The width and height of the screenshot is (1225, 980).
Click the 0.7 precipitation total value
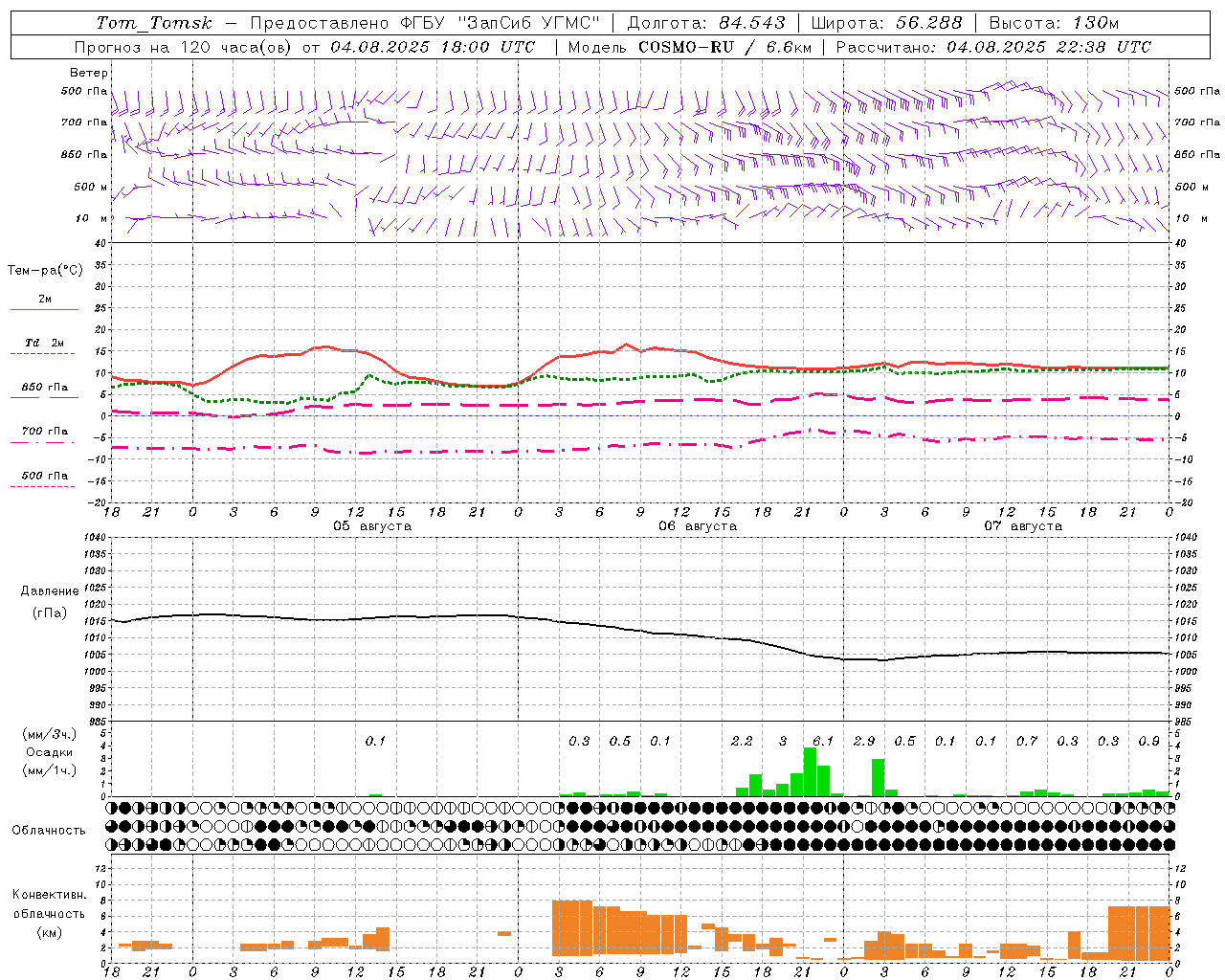click(1027, 741)
